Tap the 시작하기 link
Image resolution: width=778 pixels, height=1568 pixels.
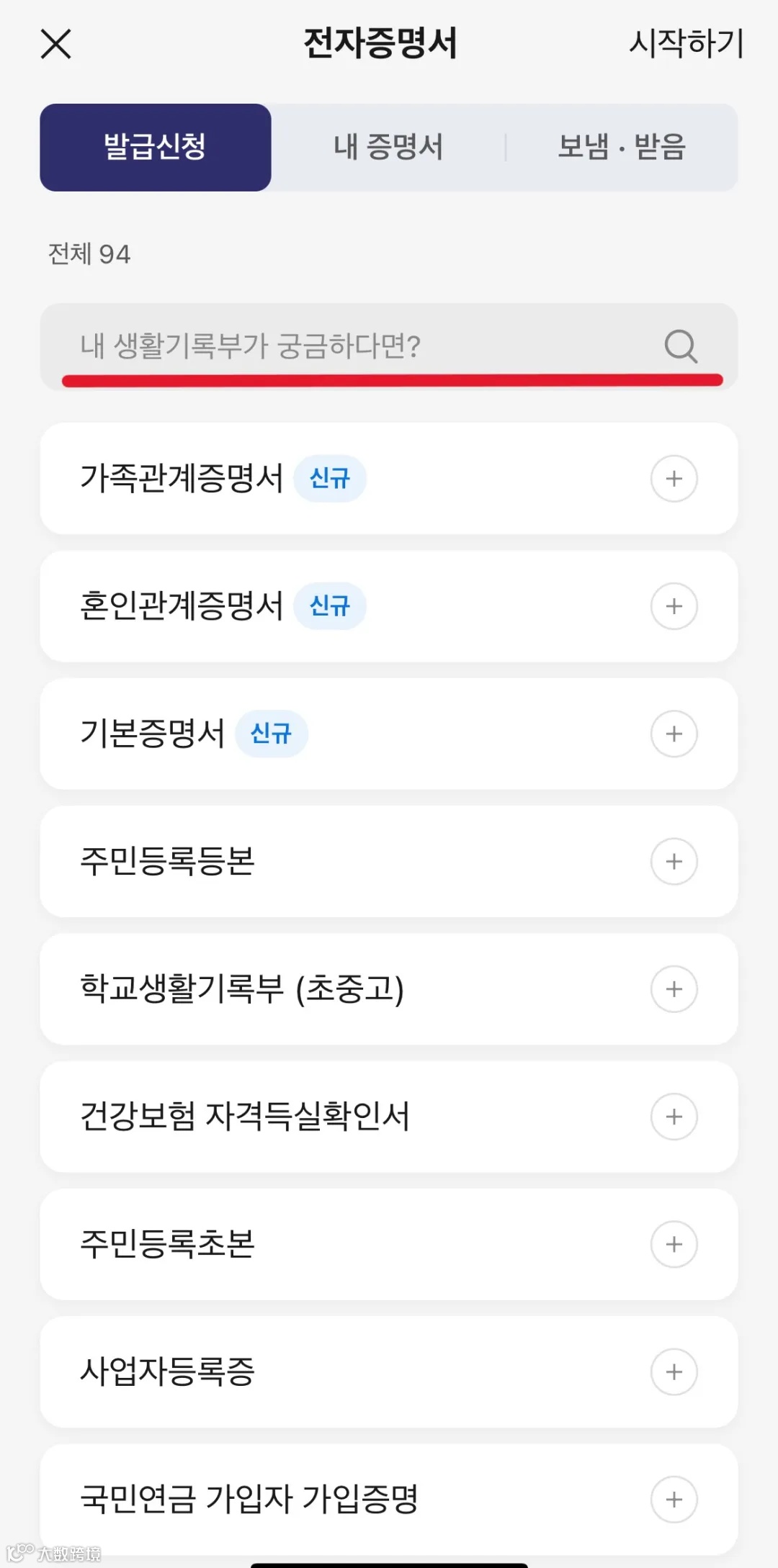686,43
